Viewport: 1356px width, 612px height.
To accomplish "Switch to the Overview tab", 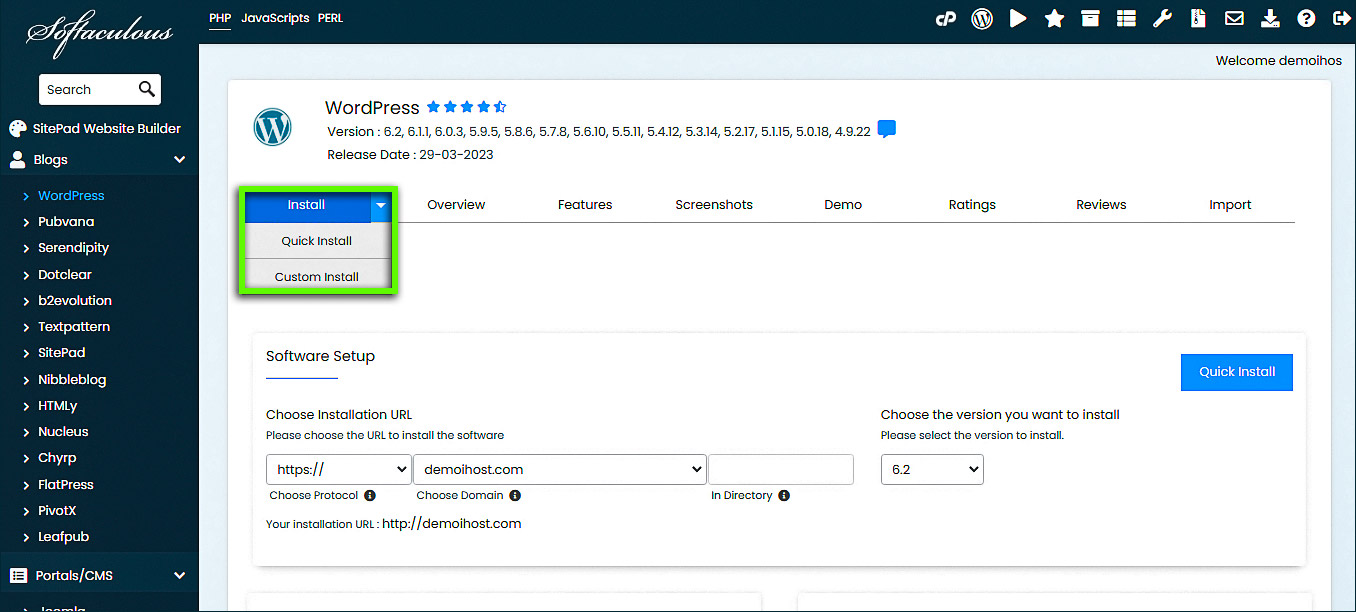I will click(x=456, y=205).
